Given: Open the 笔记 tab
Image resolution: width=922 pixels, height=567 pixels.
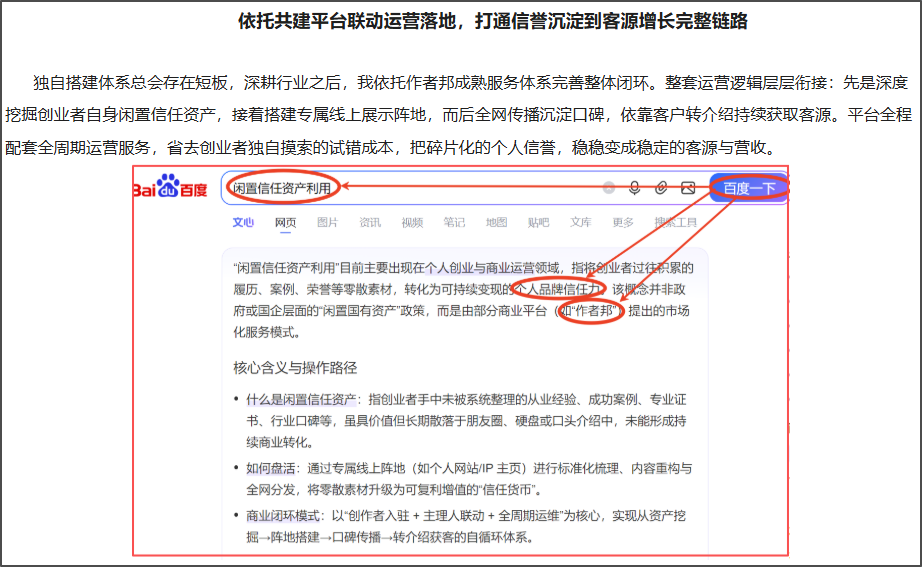Looking at the screenshot, I should click(454, 222).
